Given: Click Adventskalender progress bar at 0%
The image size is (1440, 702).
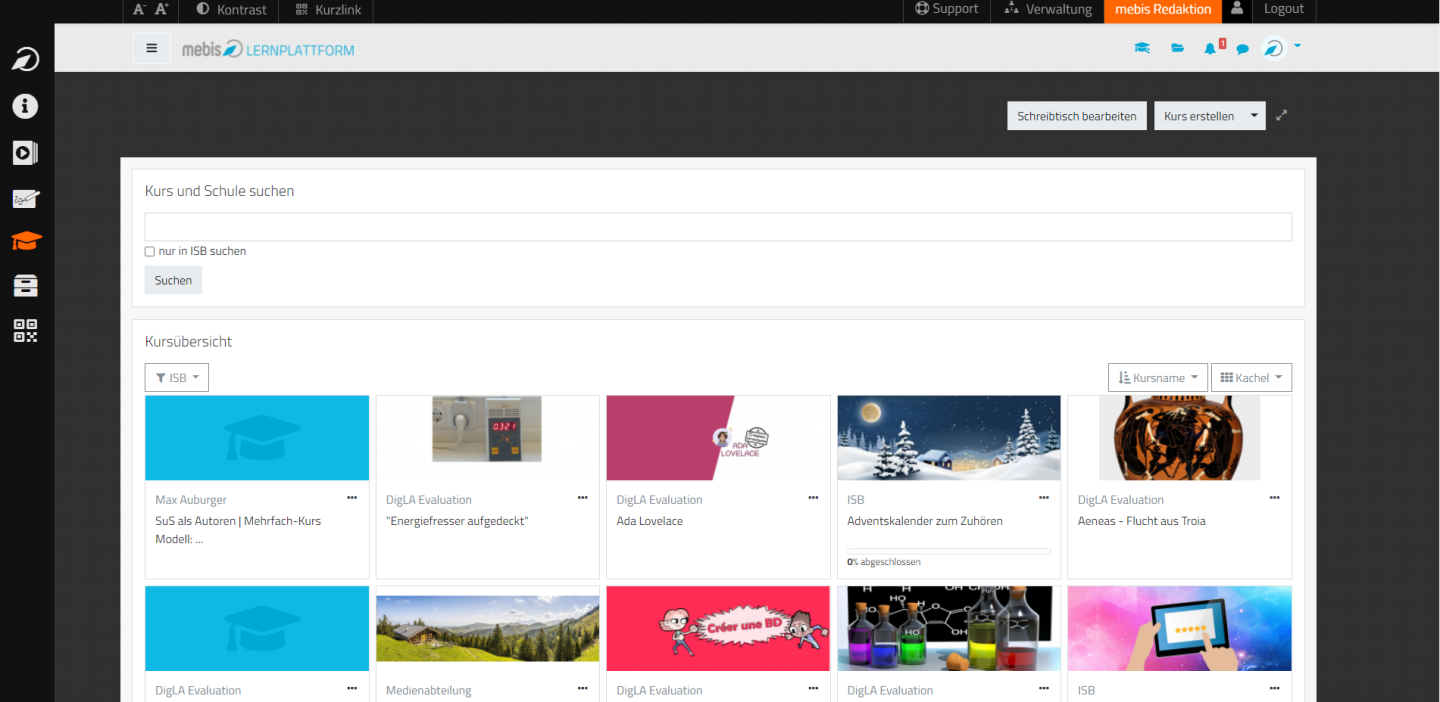Looking at the screenshot, I should tap(949, 551).
